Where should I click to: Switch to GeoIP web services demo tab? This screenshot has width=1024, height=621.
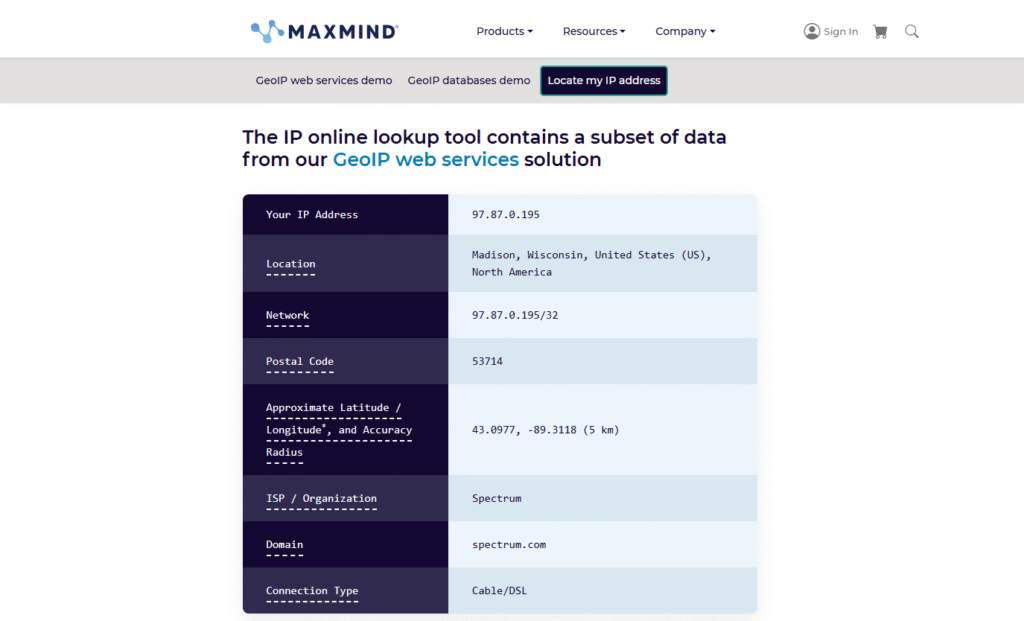click(x=324, y=80)
